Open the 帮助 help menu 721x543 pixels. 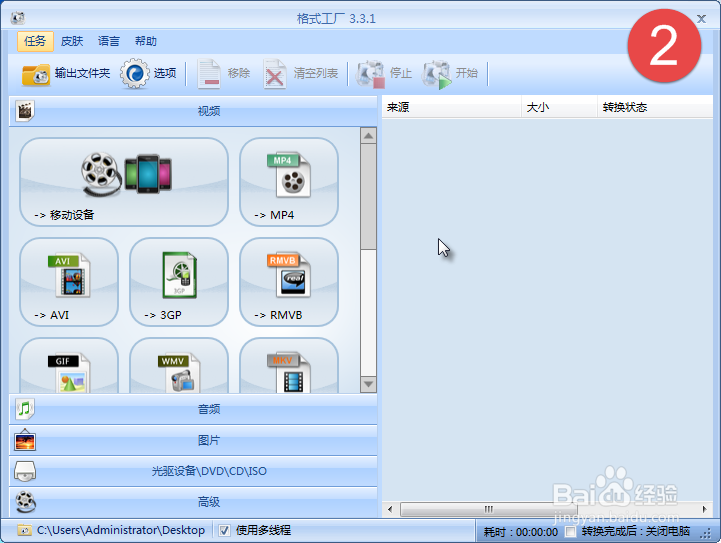(146, 41)
